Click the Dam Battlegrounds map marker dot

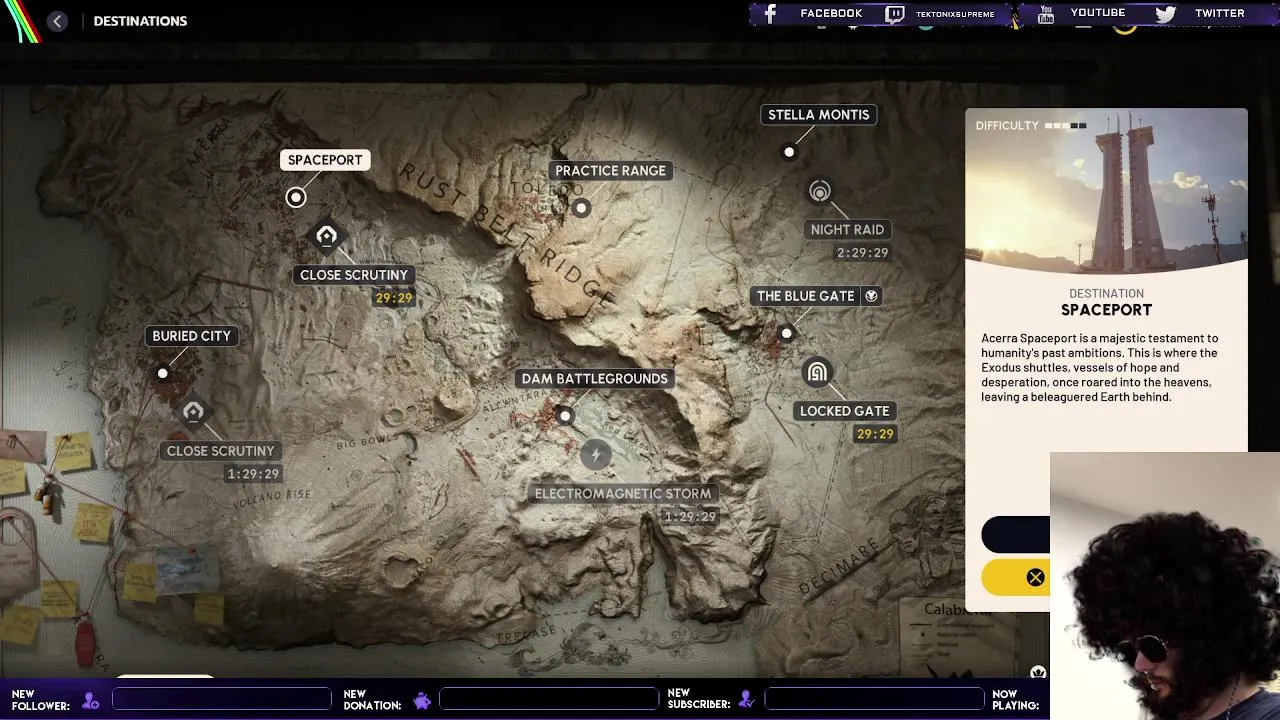tap(565, 415)
